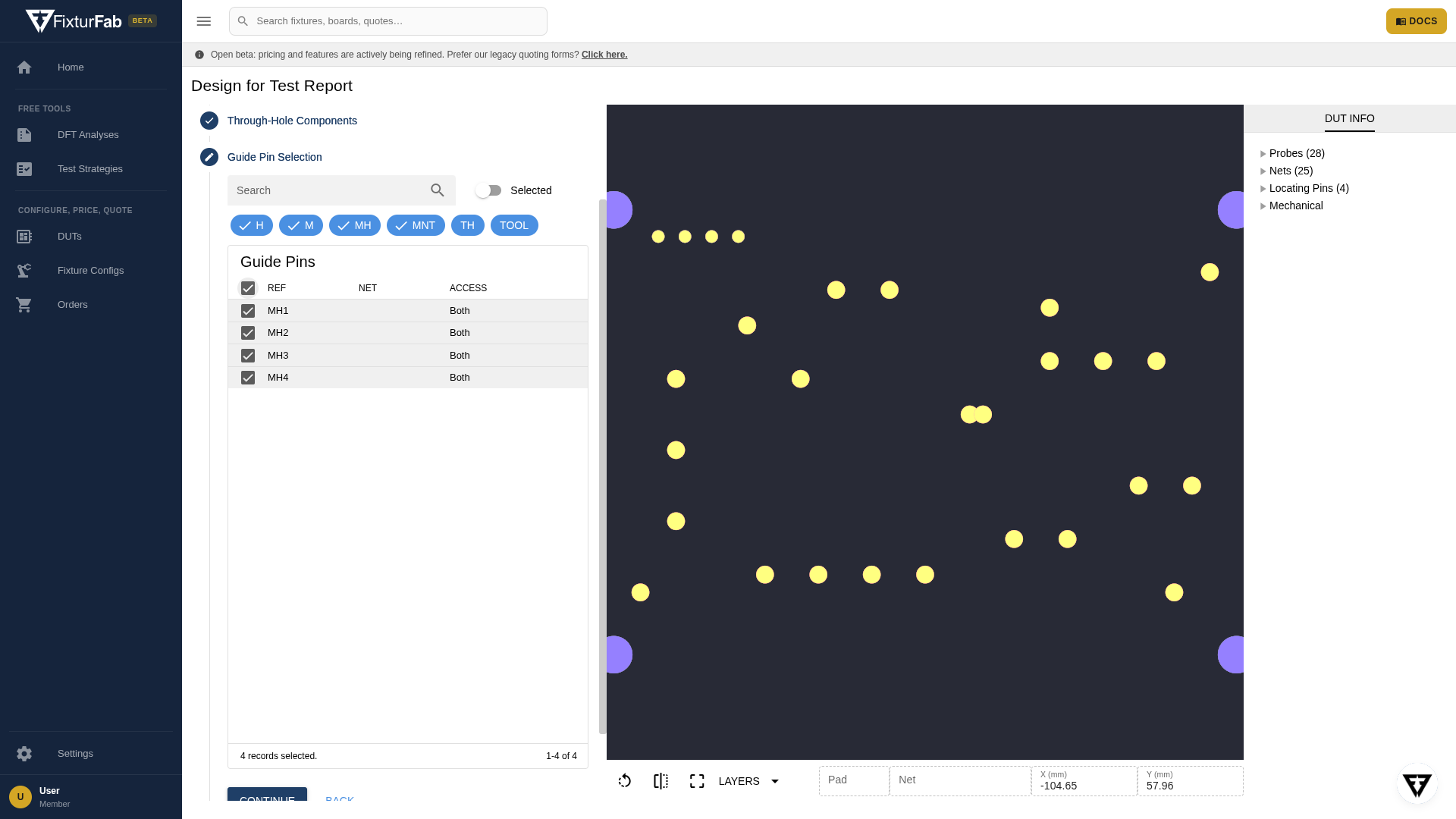Click the bottom-right purple locating pin
The width and height of the screenshot is (1456, 819).
(x=1232, y=654)
